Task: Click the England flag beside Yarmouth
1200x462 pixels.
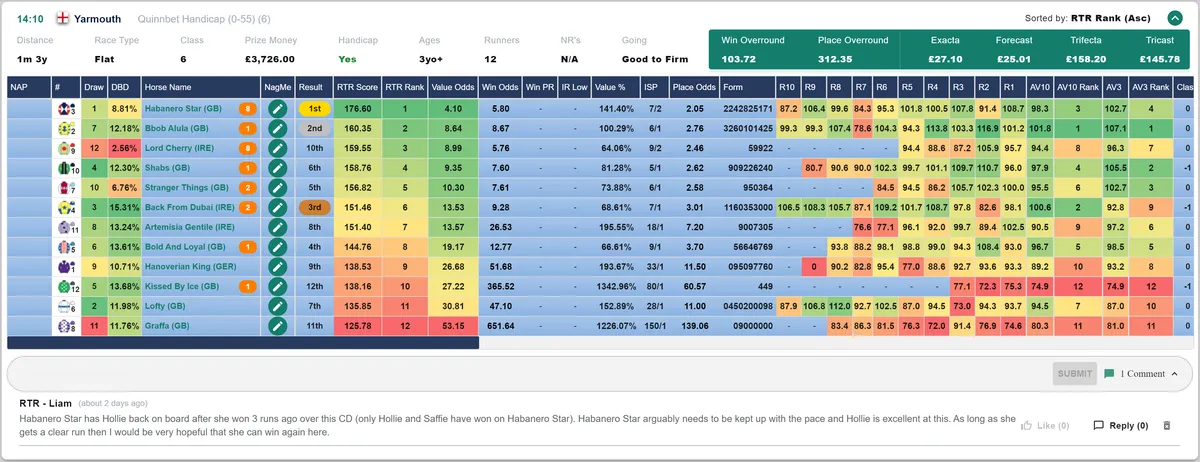Action: click(63, 18)
